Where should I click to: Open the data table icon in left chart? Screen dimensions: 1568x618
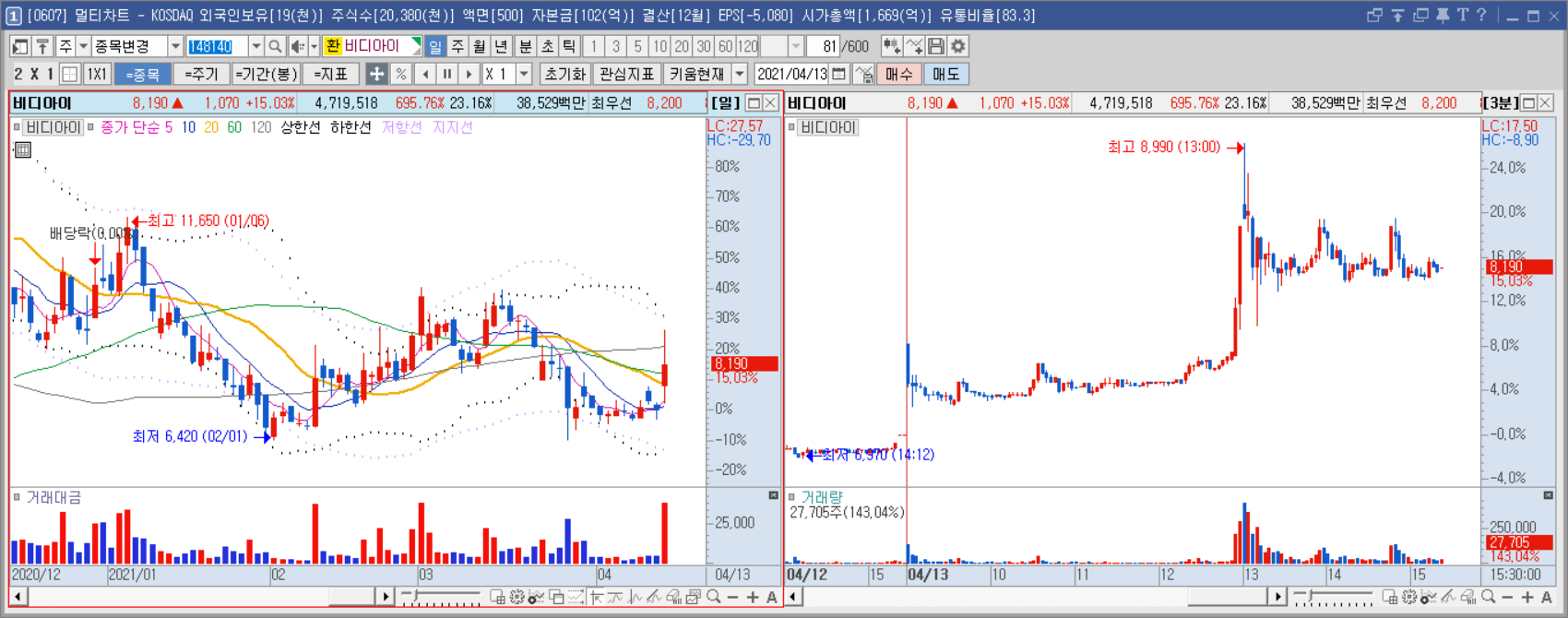(24, 149)
